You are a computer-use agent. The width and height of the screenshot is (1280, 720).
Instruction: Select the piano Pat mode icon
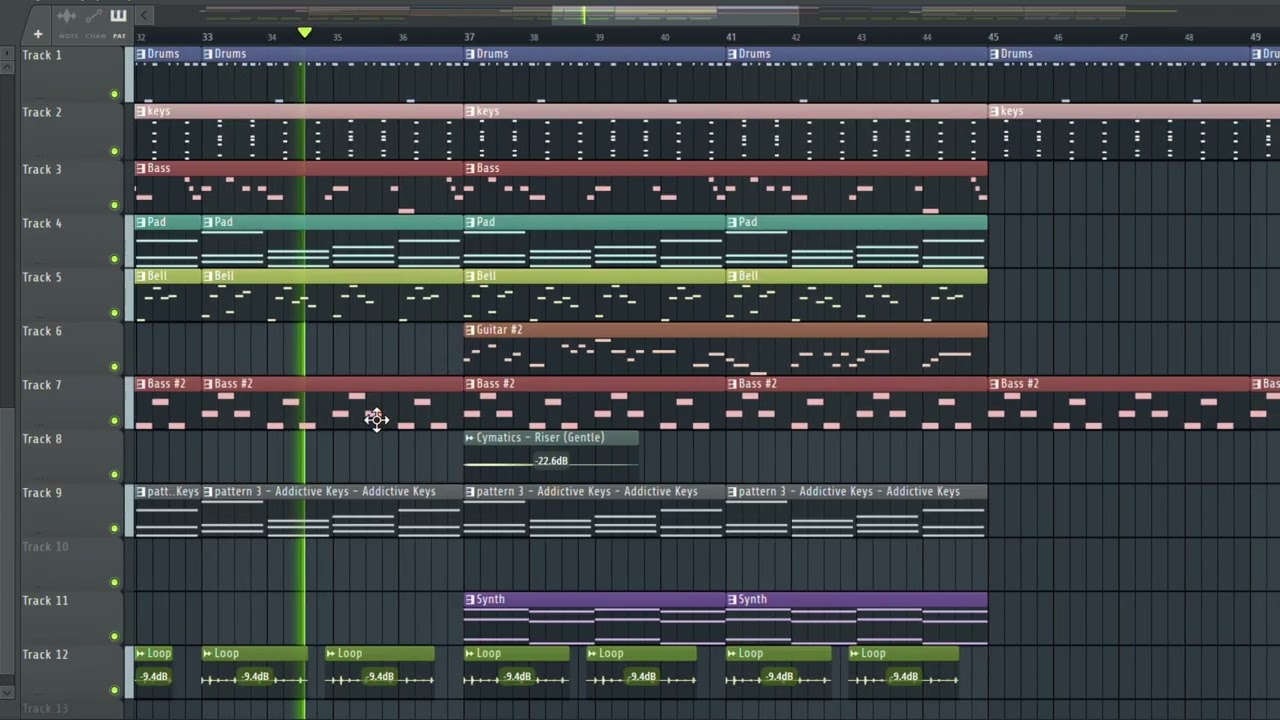[x=119, y=16]
